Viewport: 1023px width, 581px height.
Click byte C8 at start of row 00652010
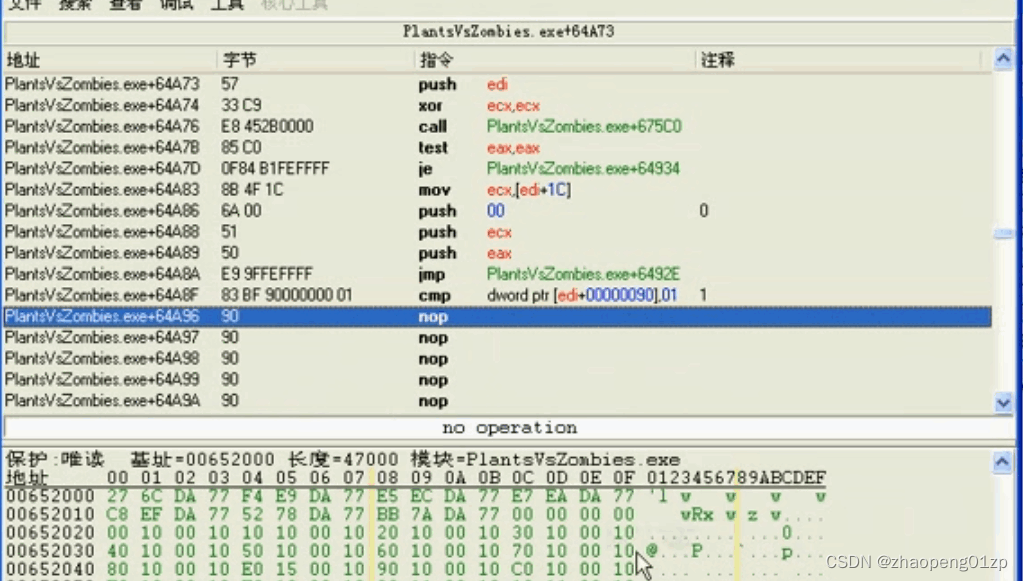(x=117, y=514)
